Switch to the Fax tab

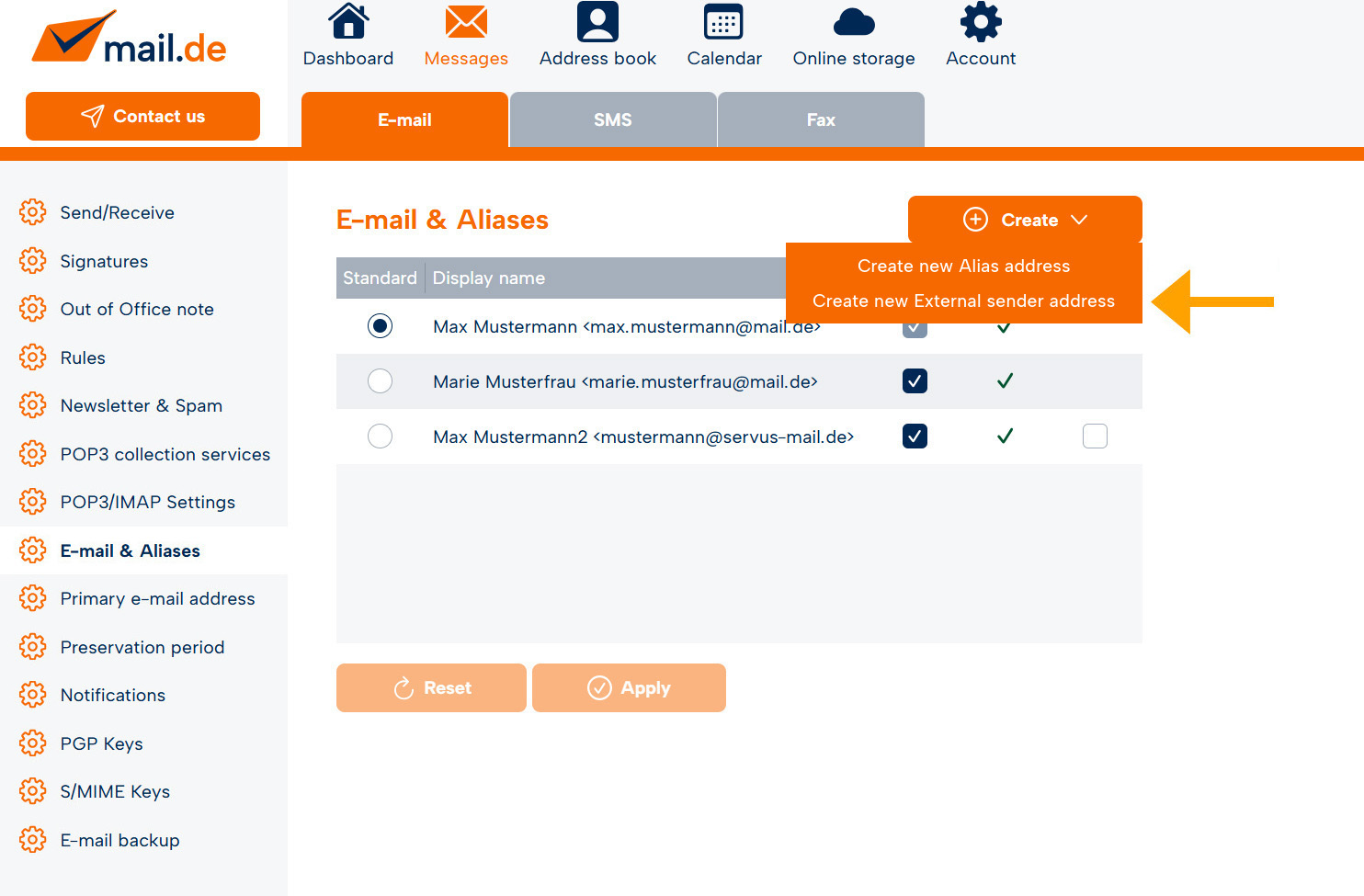coord(821,120)
